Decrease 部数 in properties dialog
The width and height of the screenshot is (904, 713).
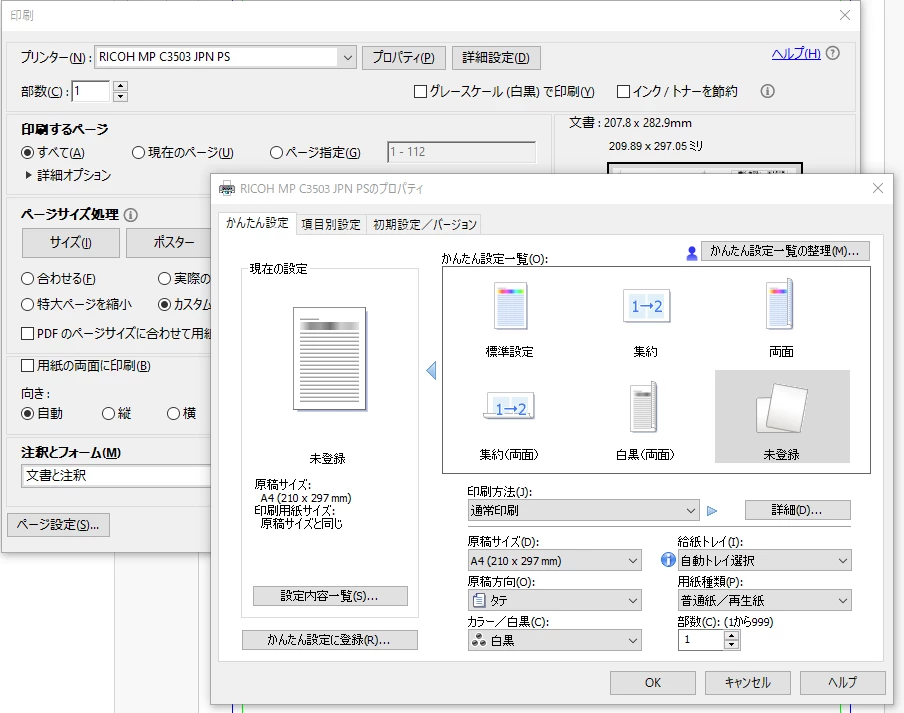click(x=731, y=645)
